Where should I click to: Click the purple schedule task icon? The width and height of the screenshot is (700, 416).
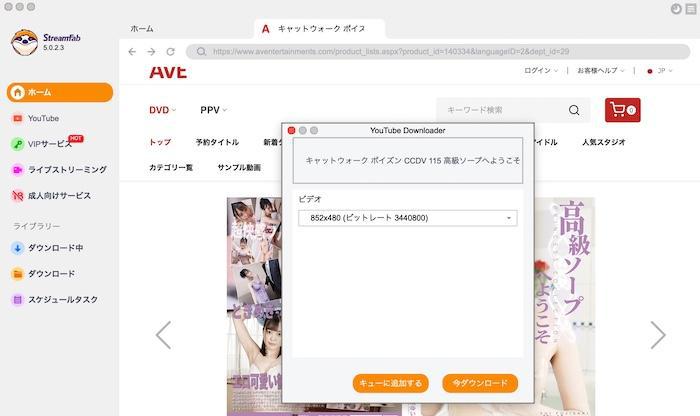click(x=17, y=300)
